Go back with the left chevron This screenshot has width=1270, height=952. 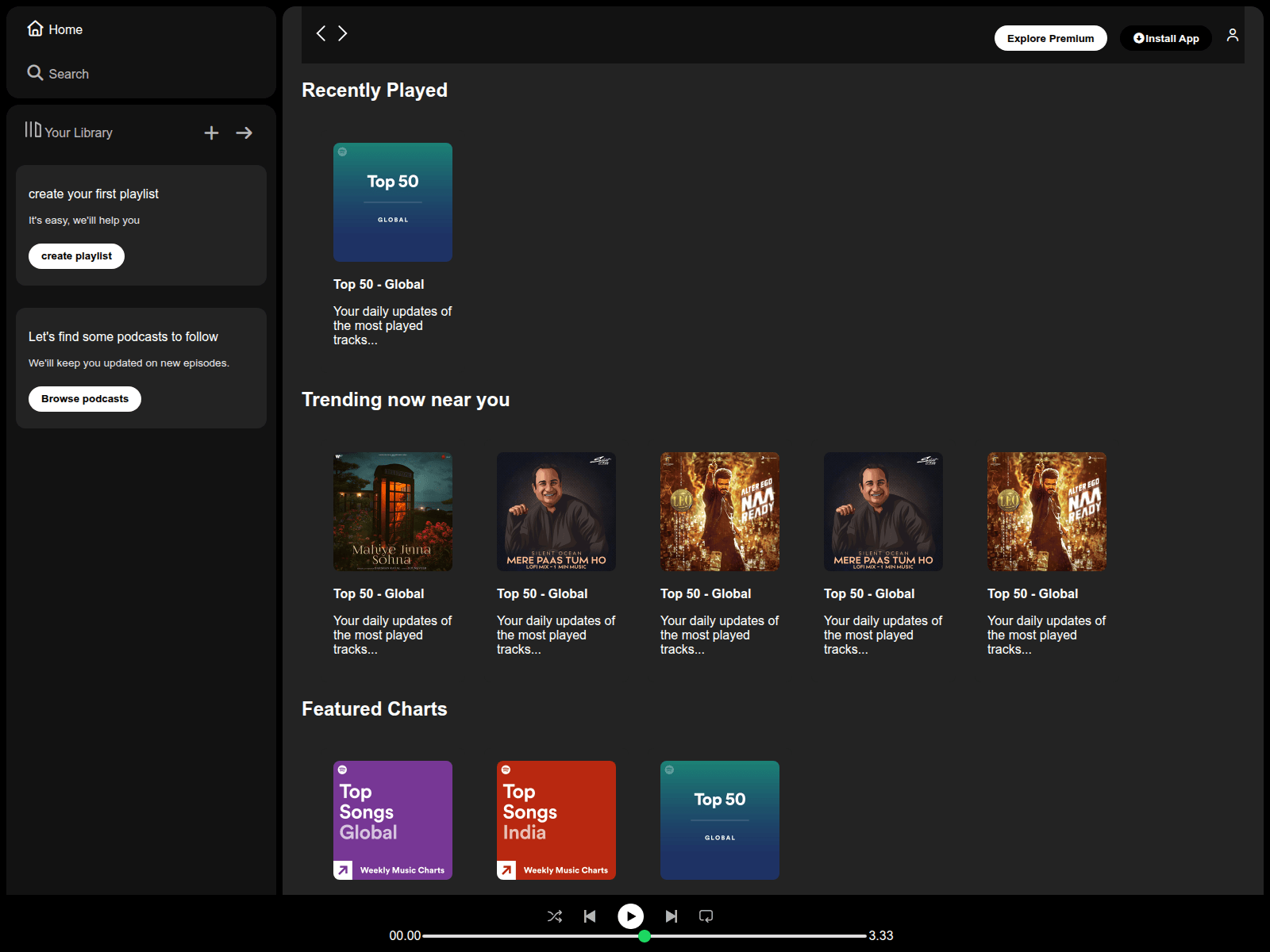click(x=321, y=33)
